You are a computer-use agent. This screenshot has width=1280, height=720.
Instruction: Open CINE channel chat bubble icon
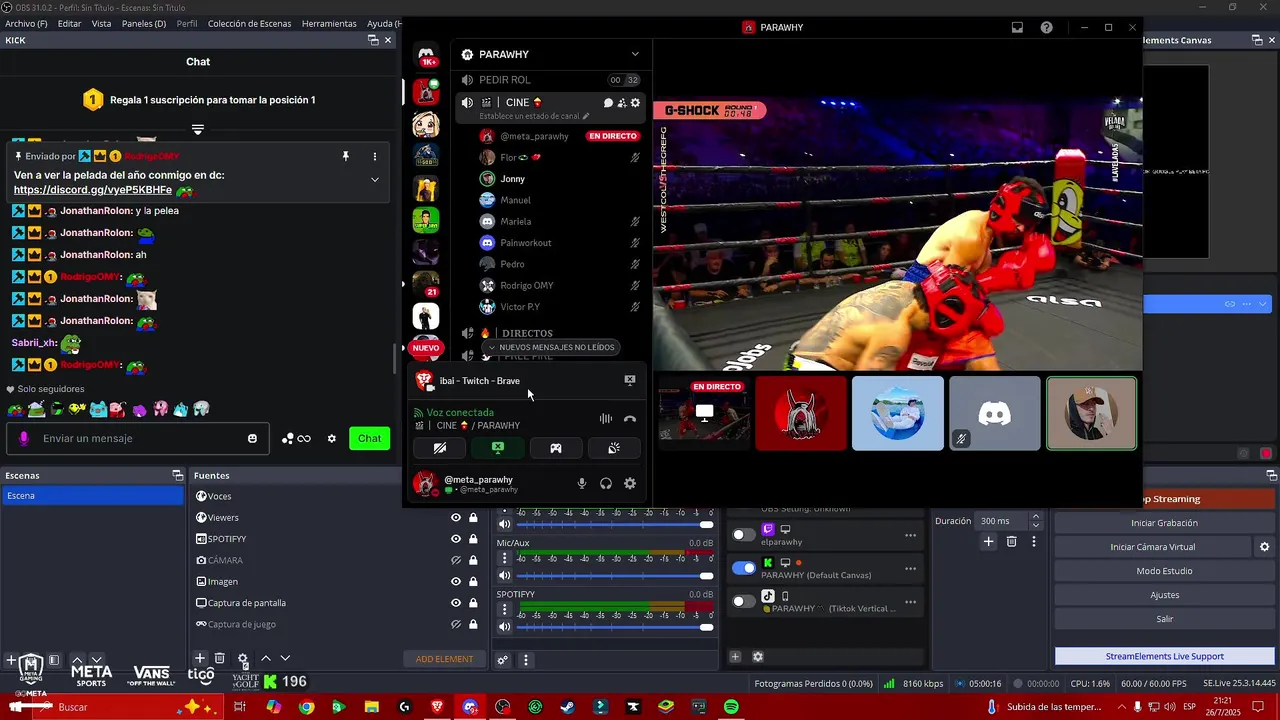(x=608, y=102)
